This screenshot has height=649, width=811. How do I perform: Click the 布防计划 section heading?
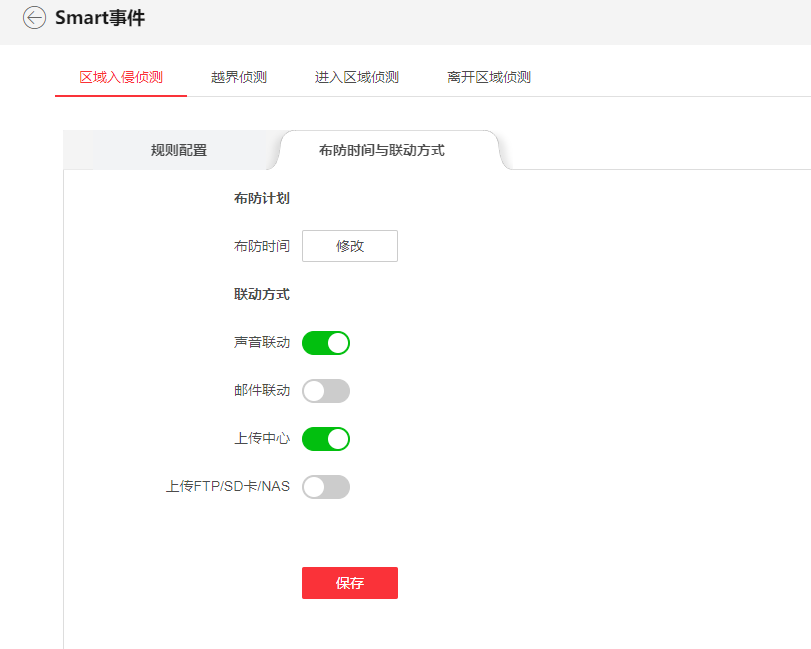tap(262, 199)
